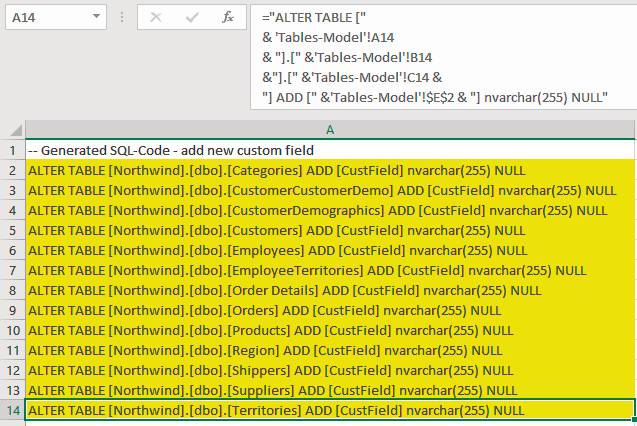Click the Enter checkmark formula bar icon

(192, 17)
